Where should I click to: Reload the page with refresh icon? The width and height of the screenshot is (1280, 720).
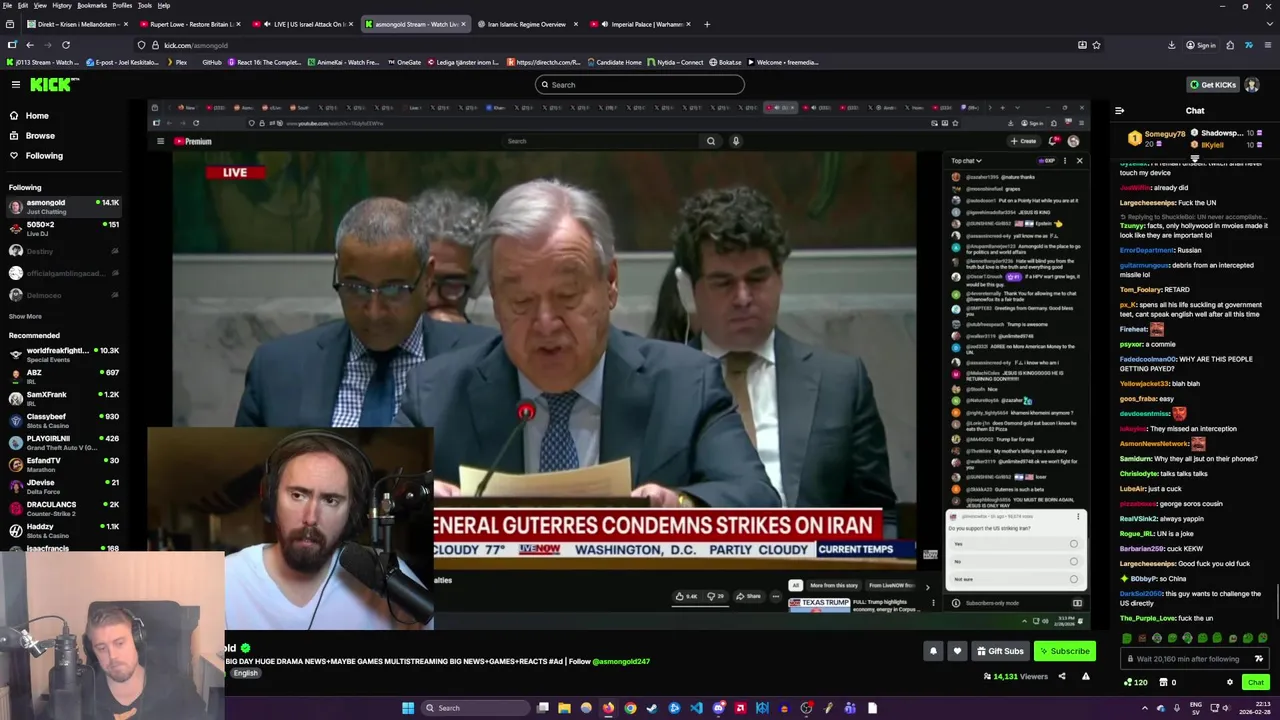point(66,45)
